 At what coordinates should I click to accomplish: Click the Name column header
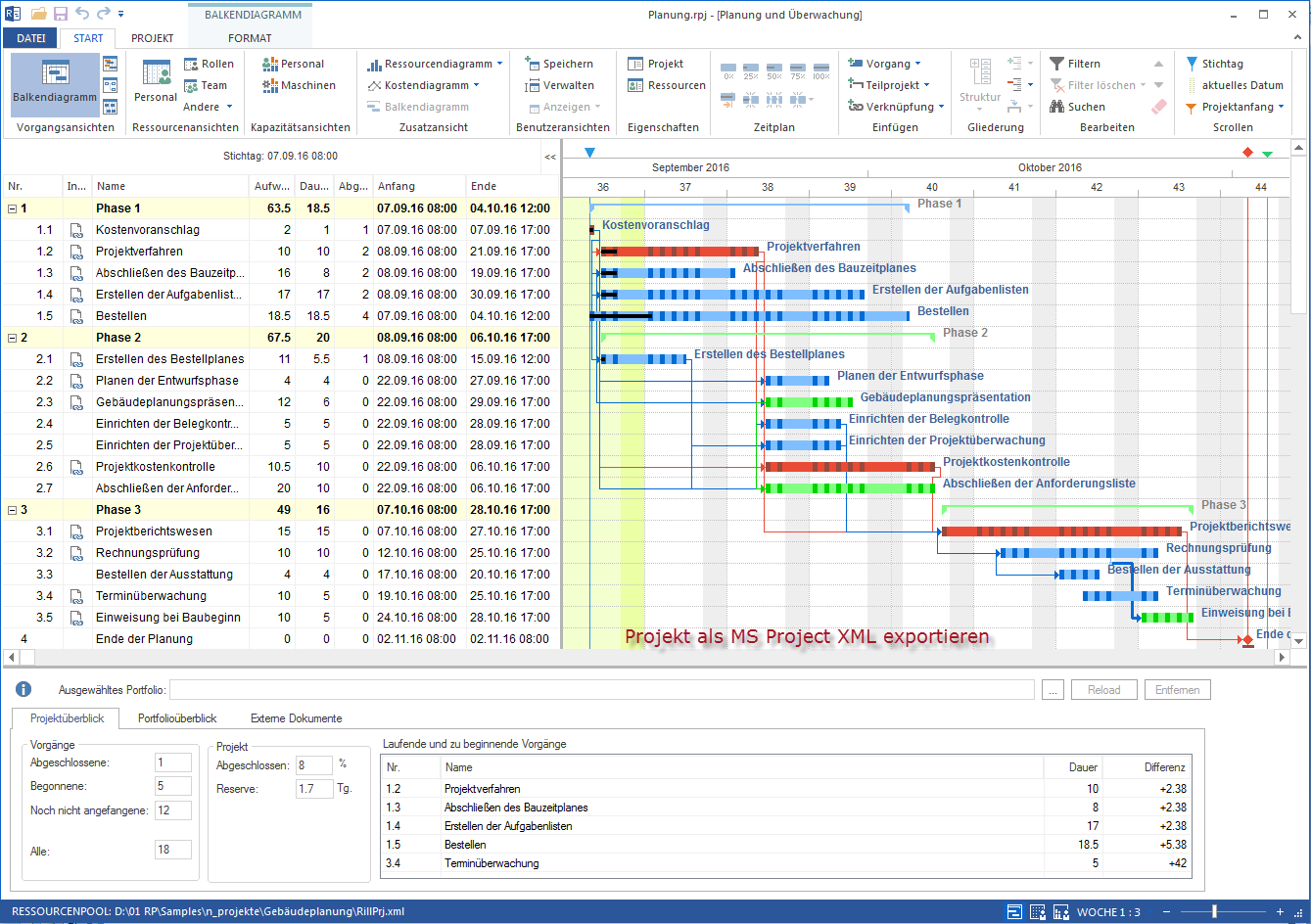[170, 186]
